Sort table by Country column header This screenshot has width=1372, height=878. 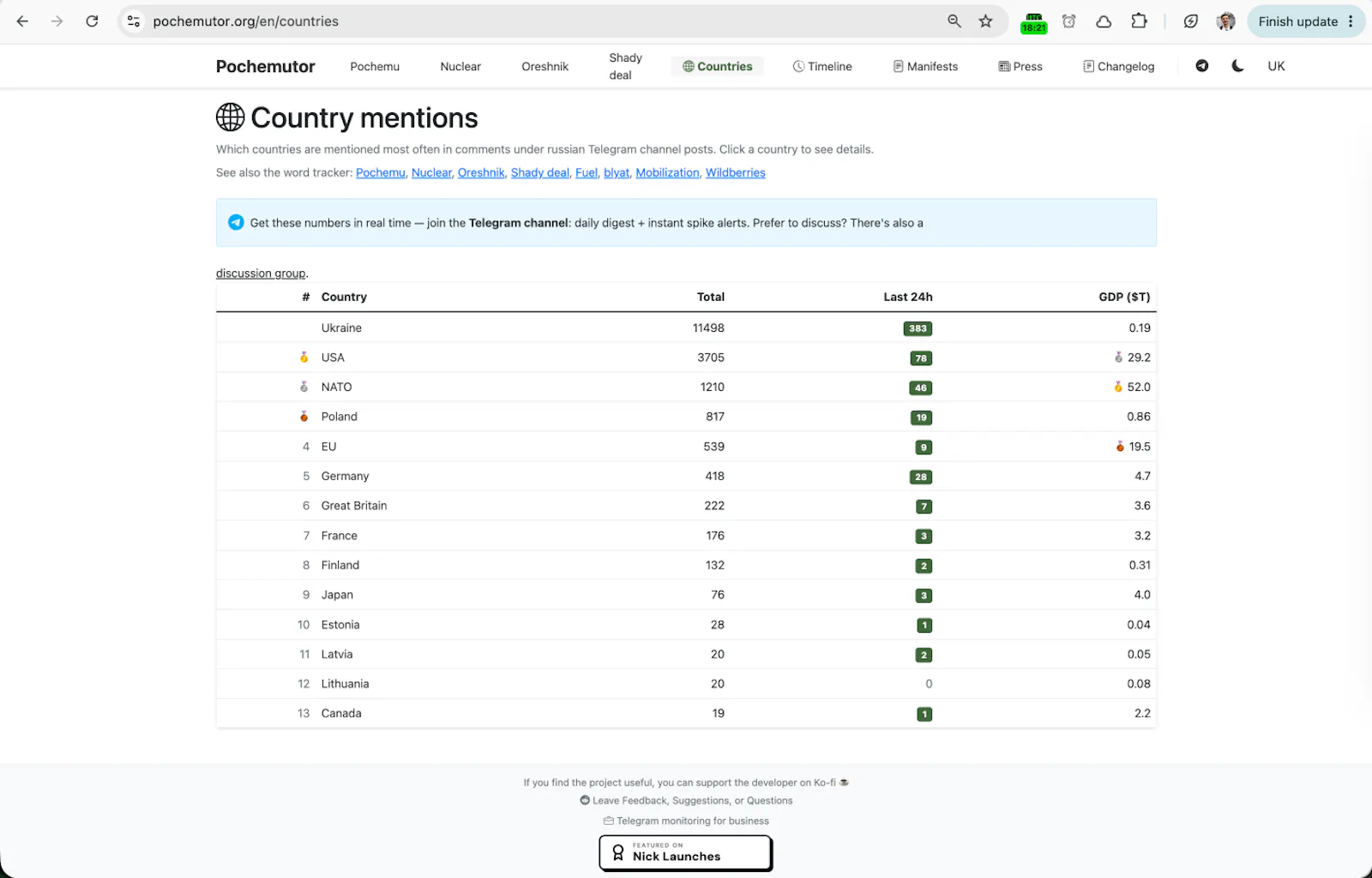click(344, 297)
